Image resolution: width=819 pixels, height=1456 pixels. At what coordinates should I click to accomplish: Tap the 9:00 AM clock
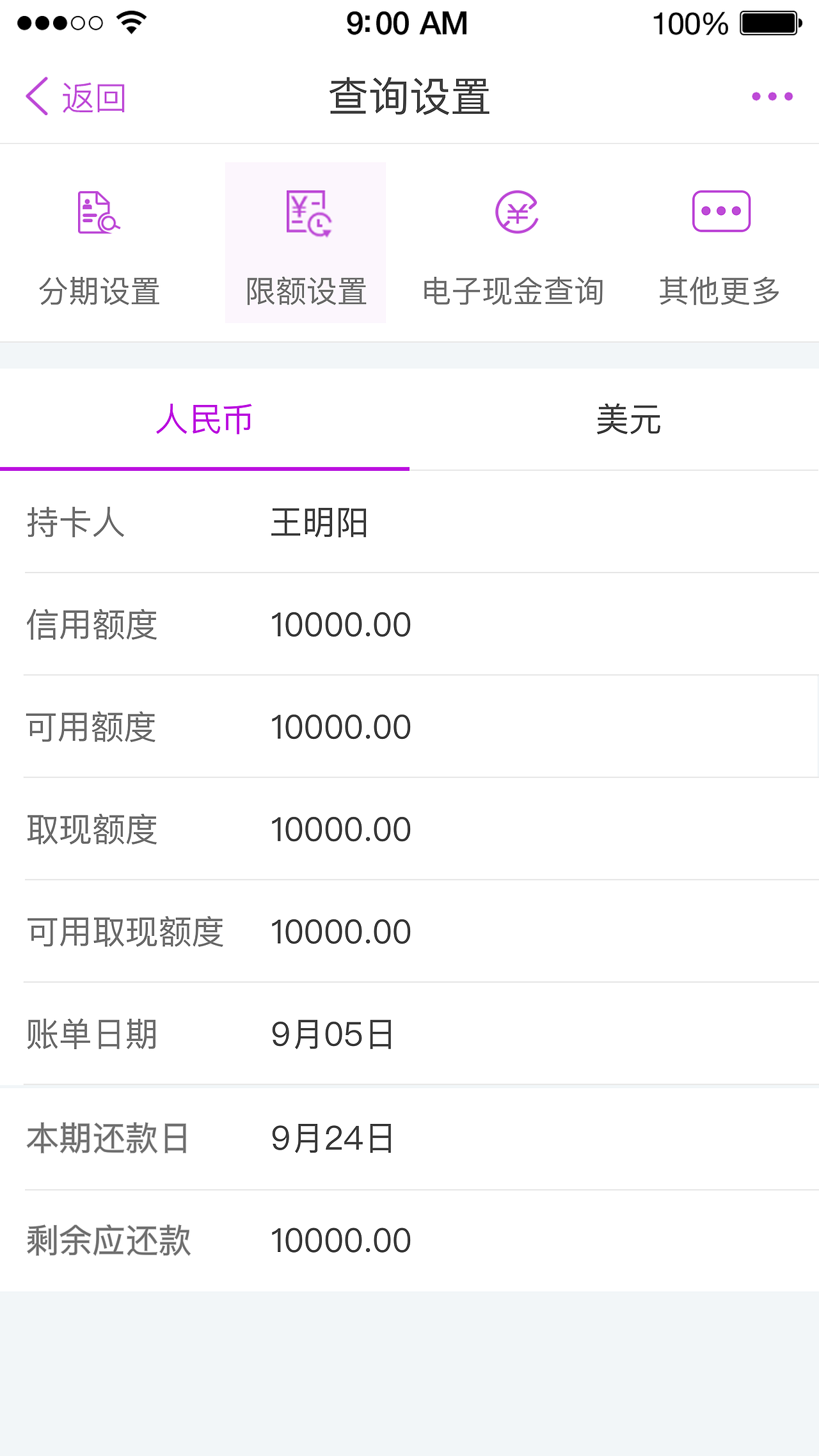[407, 24]
